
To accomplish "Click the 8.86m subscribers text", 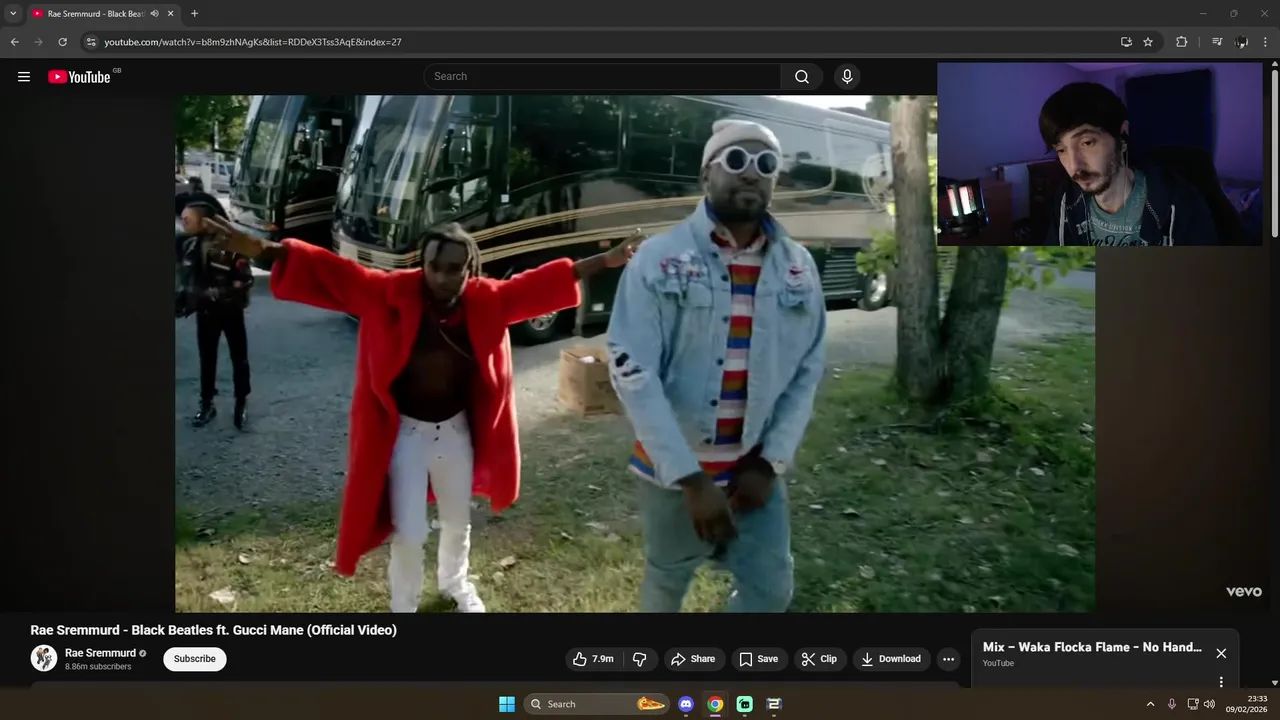I will (x=98, y=667).
